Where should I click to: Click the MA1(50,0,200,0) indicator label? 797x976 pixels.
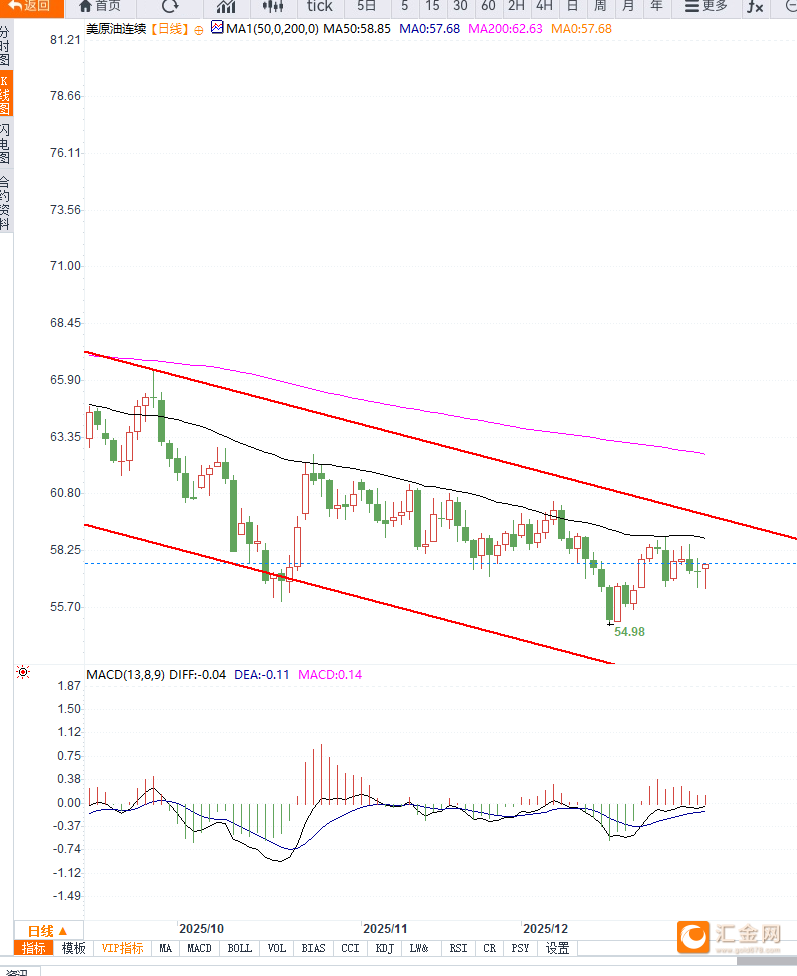272,29
